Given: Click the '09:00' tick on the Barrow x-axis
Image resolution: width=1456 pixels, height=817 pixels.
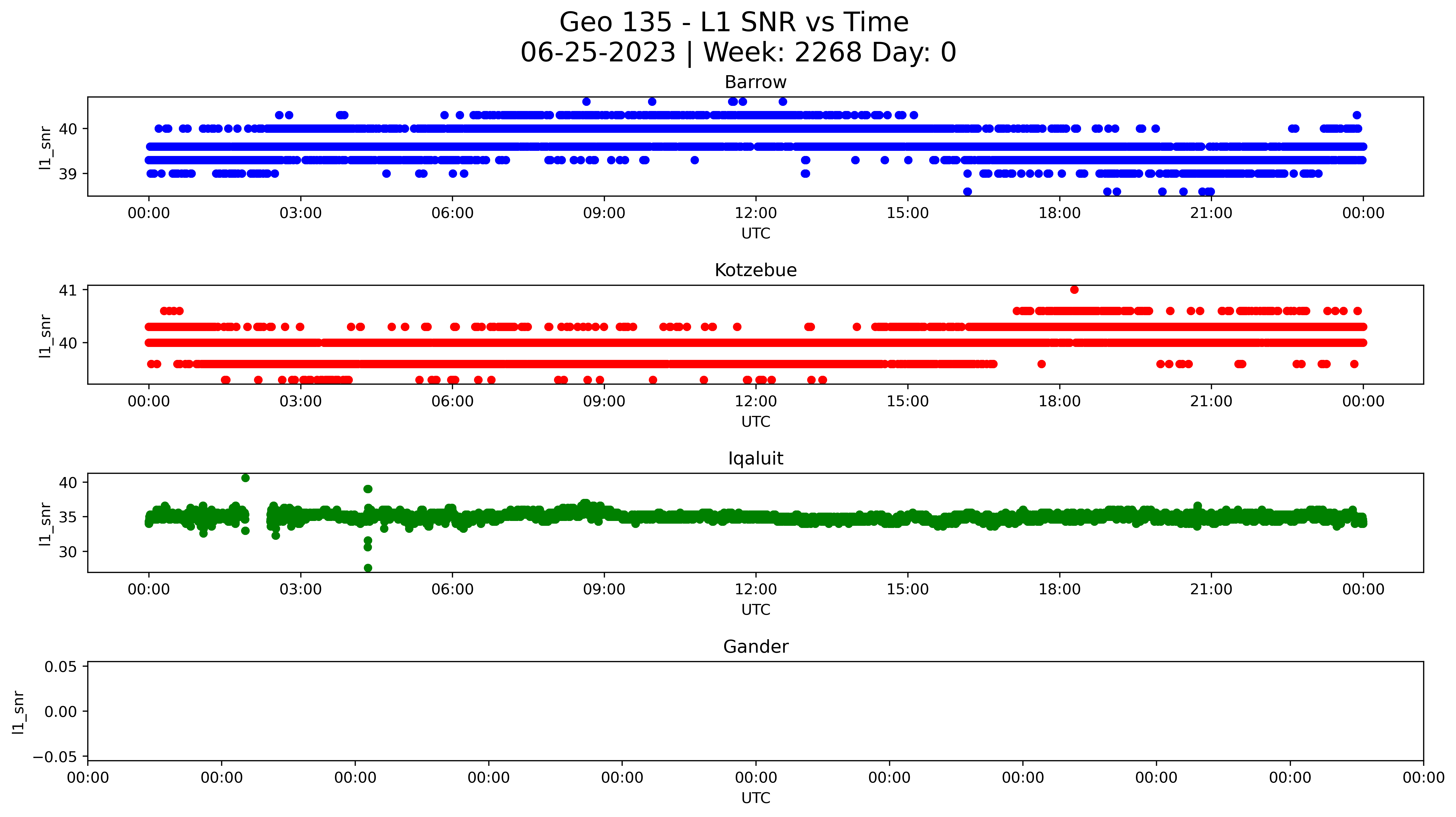Looking at the screenshot, I should click(x=604, y=213).
